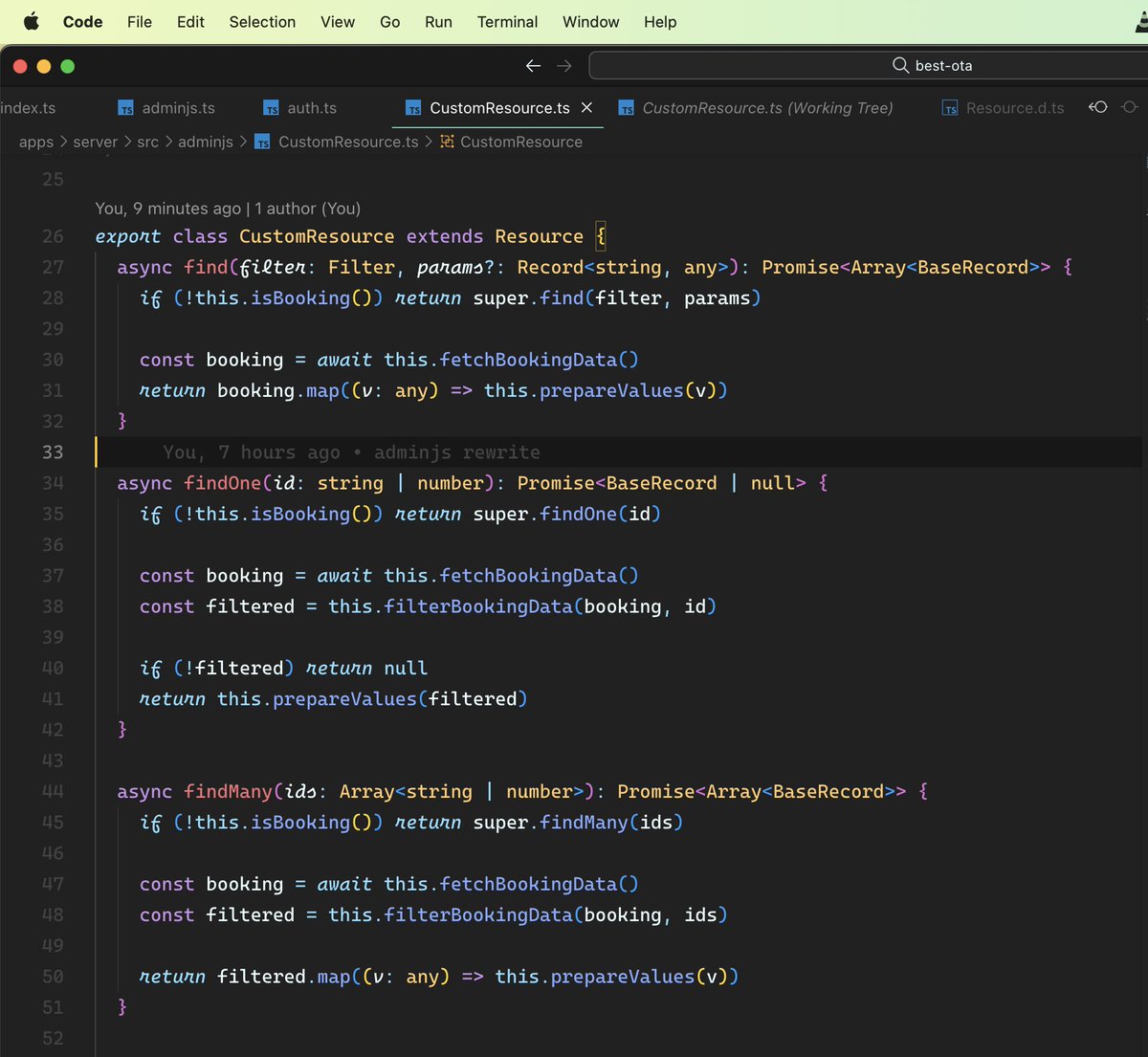The height and width of the screenshot is (1057, 1148).
Task: Click the 'CustomResource' class name on line 26
Action: pyautogui.click(x=317, y=236)
